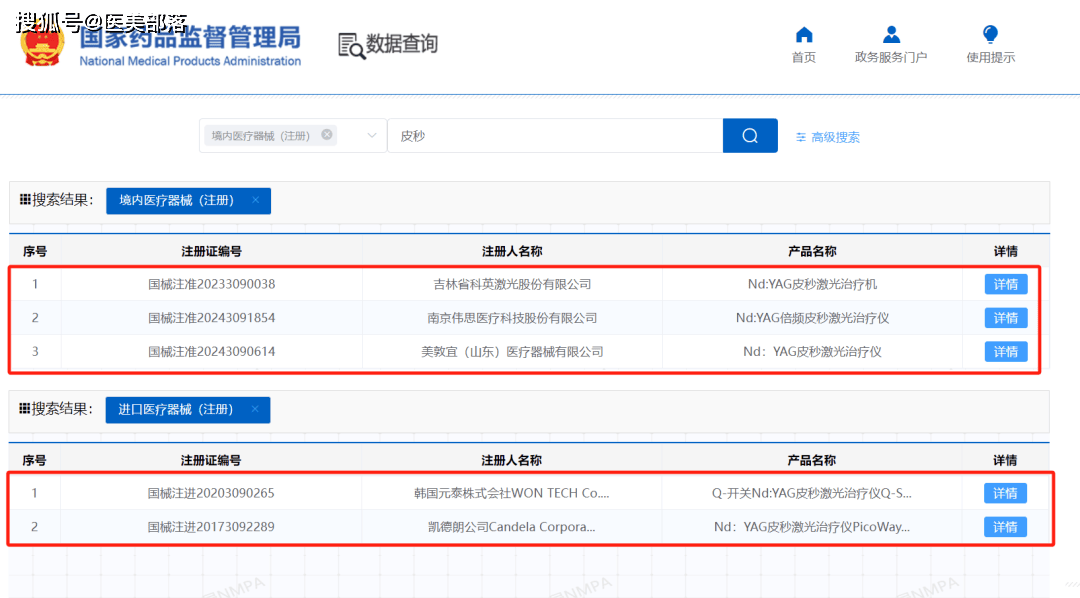
Task: Click registrant 美敦宜（山东）医疗器械有限公司
Action: coord(512,351)
